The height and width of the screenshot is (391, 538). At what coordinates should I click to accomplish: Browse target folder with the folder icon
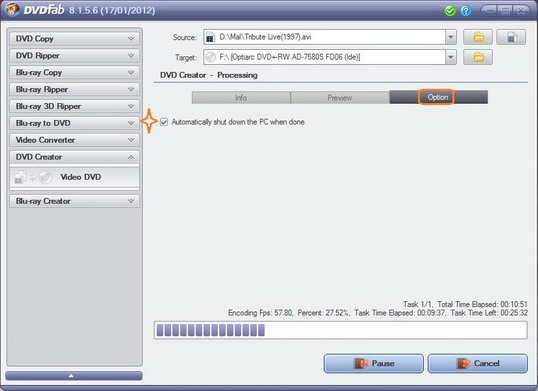coord(478,57)
